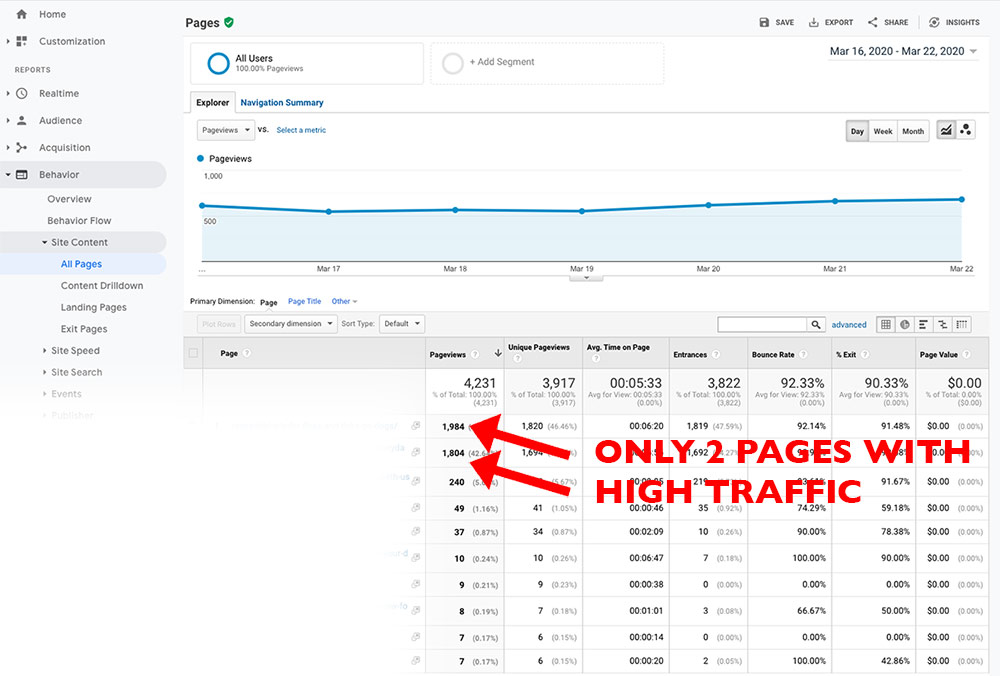Viewport: 1000px width, 676px height.
Task: Open the Sort Type Default dropdown
Action: 402,324
